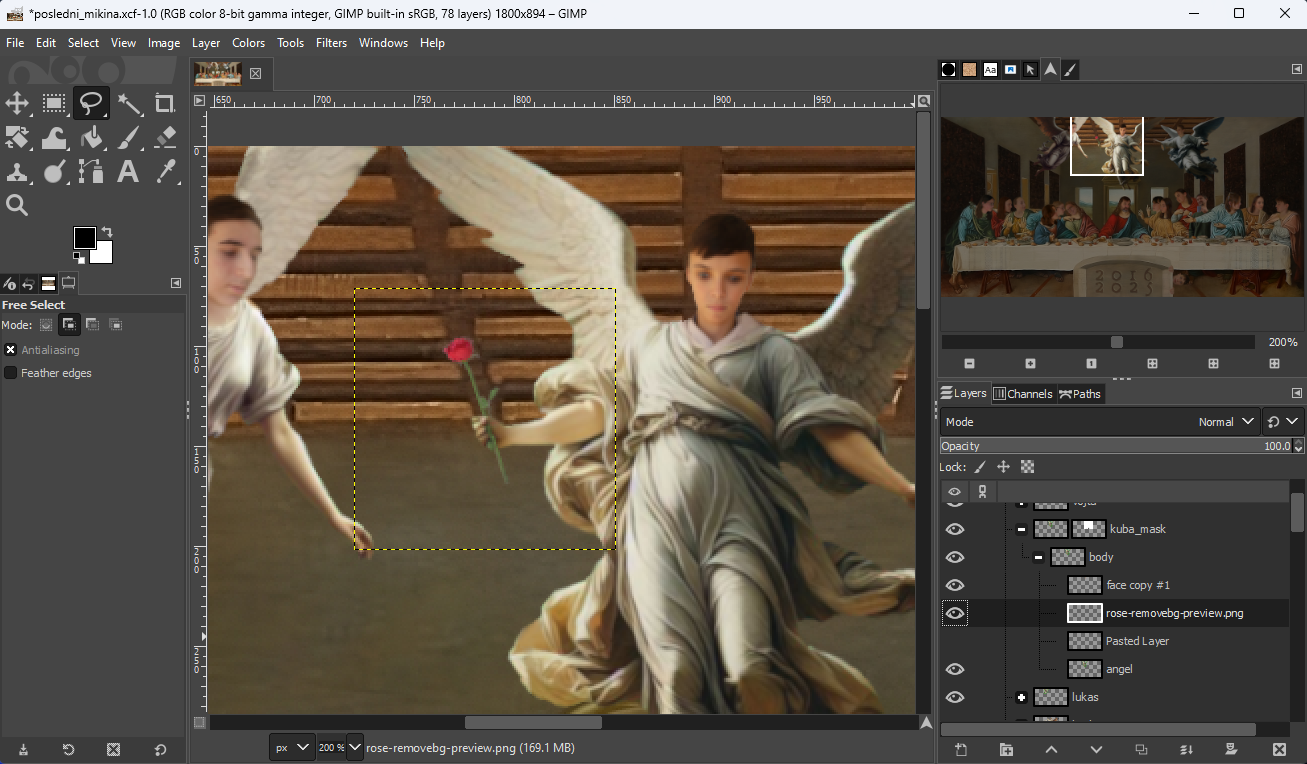Expand the lukas layer group
Viewport: 1307px width, 764px height.
click(1021, 697)
